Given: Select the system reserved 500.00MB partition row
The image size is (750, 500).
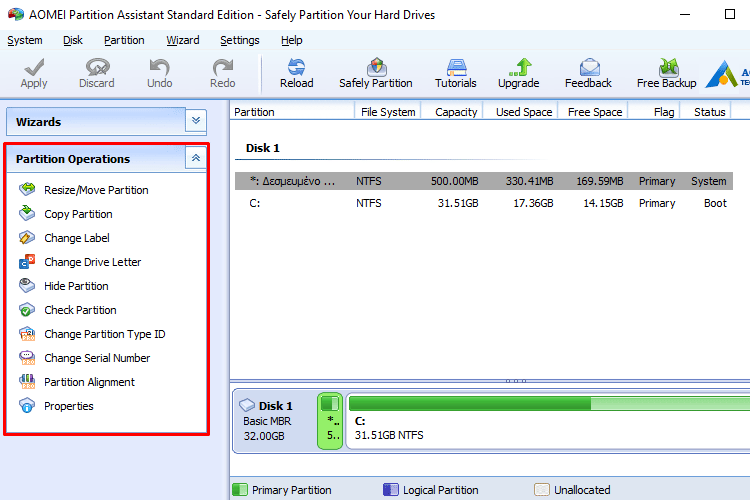Looking at the screenshot, I should coord(484,181).
